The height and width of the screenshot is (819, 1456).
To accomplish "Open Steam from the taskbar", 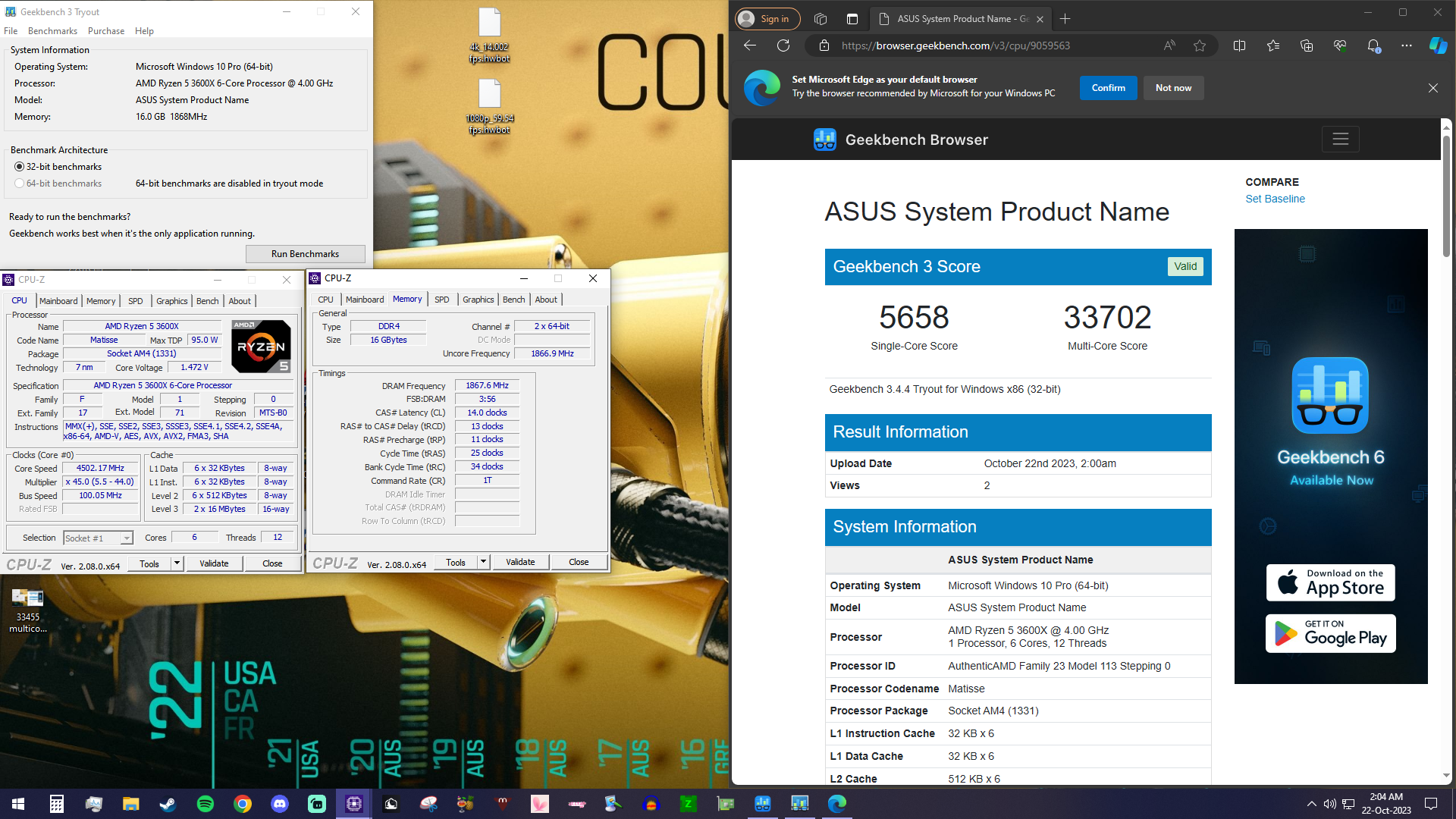I will point(168,804).
